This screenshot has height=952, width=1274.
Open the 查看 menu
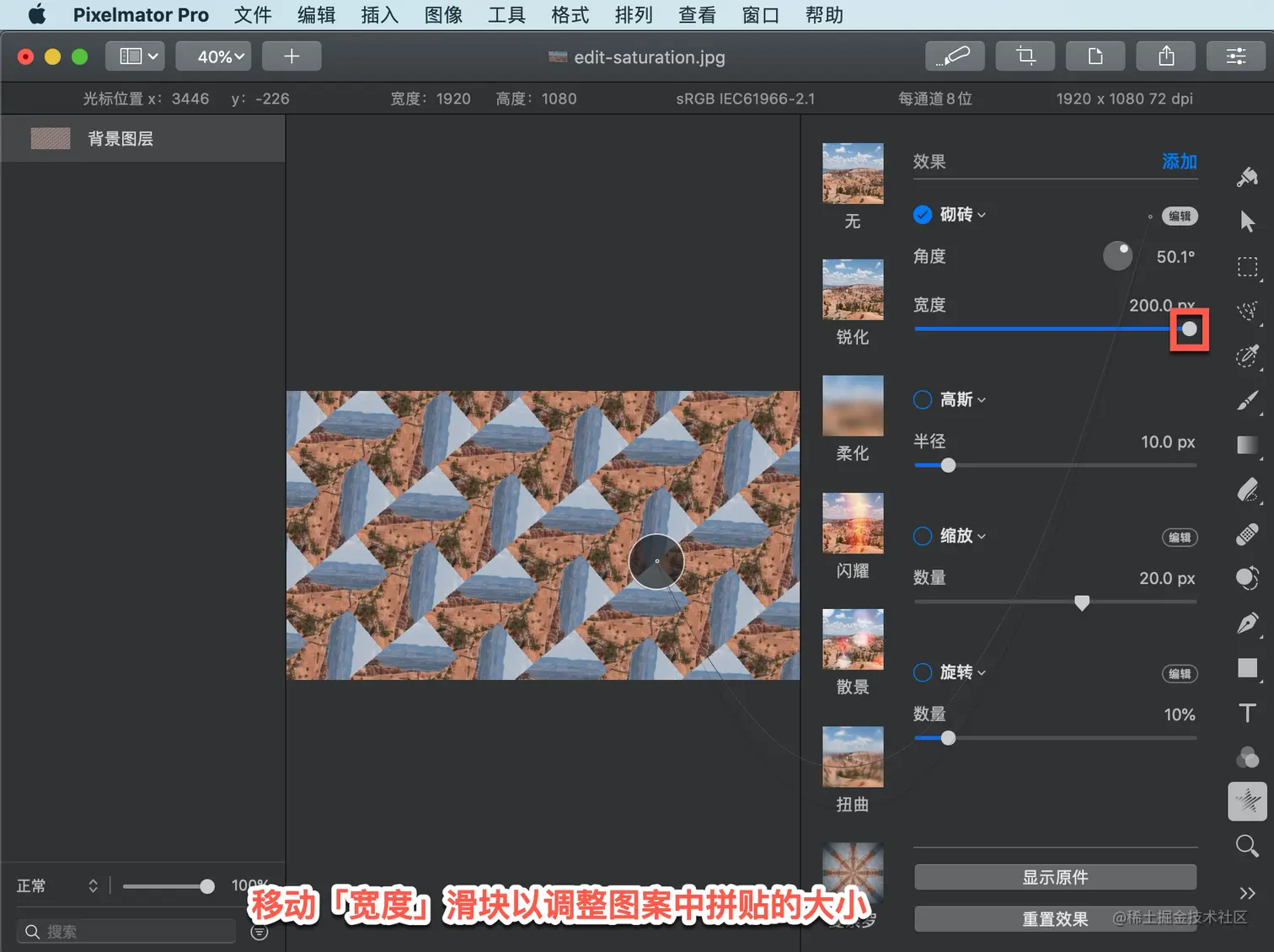pos(697,15)
